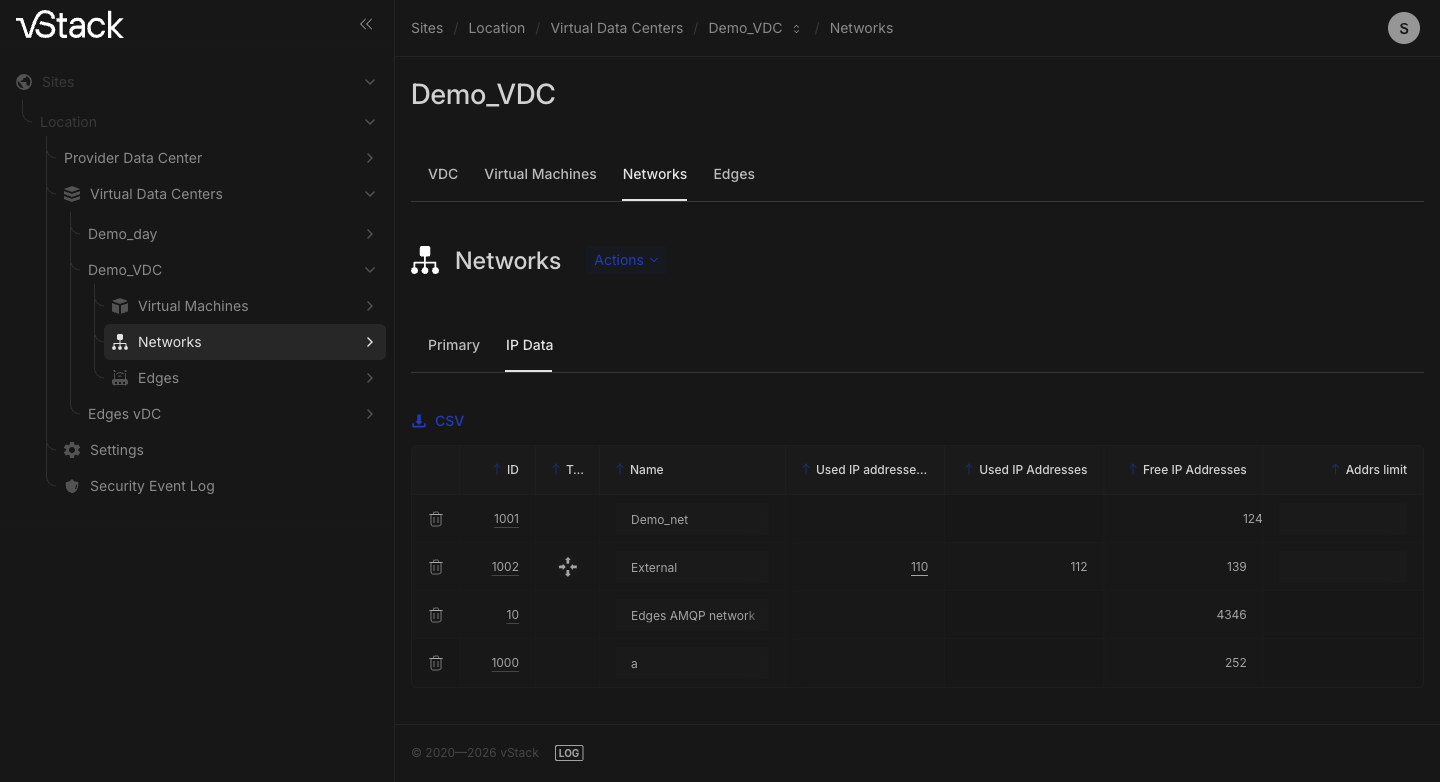
Task: Open the LOG badge in footer
Action: (569, 753)
